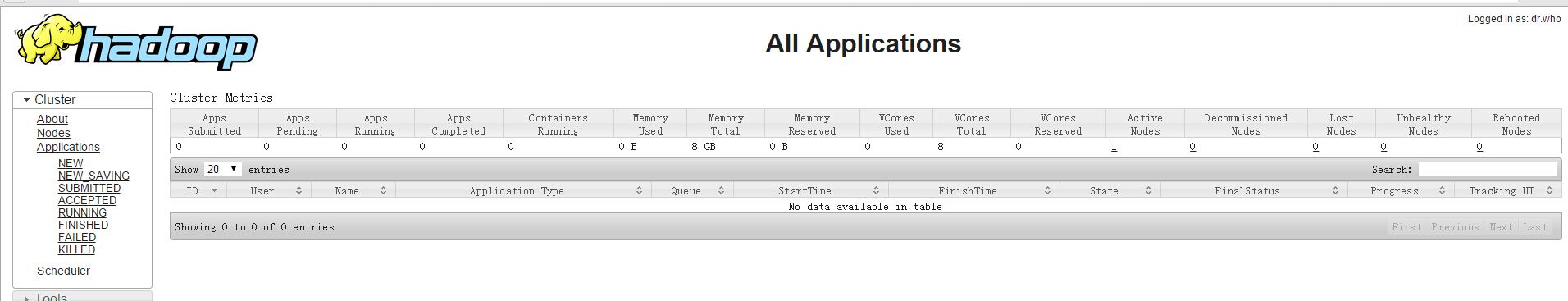Click 'Showing 0 to 0 of 0 entries'
1568x301 pixels.
[254, 227]
